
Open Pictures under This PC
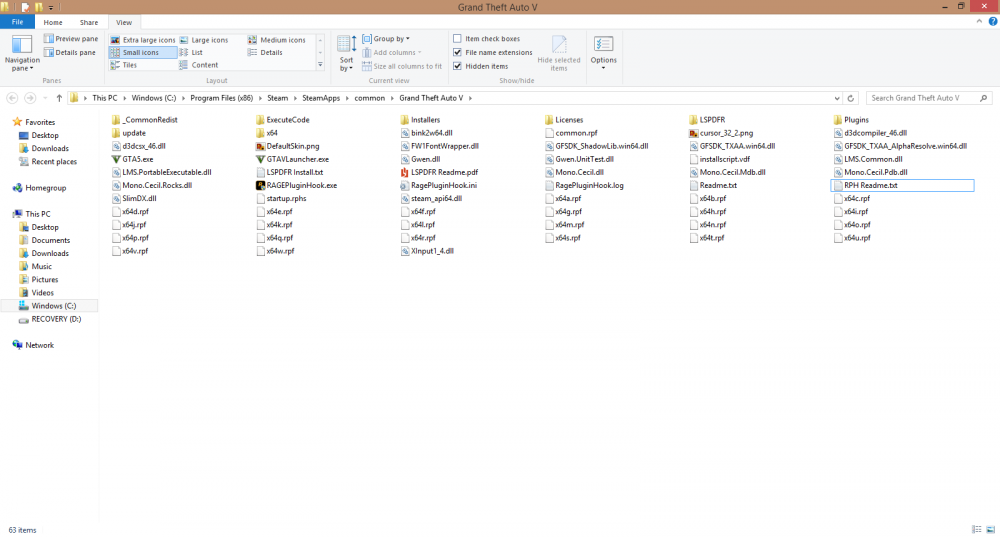click(45, 280)
